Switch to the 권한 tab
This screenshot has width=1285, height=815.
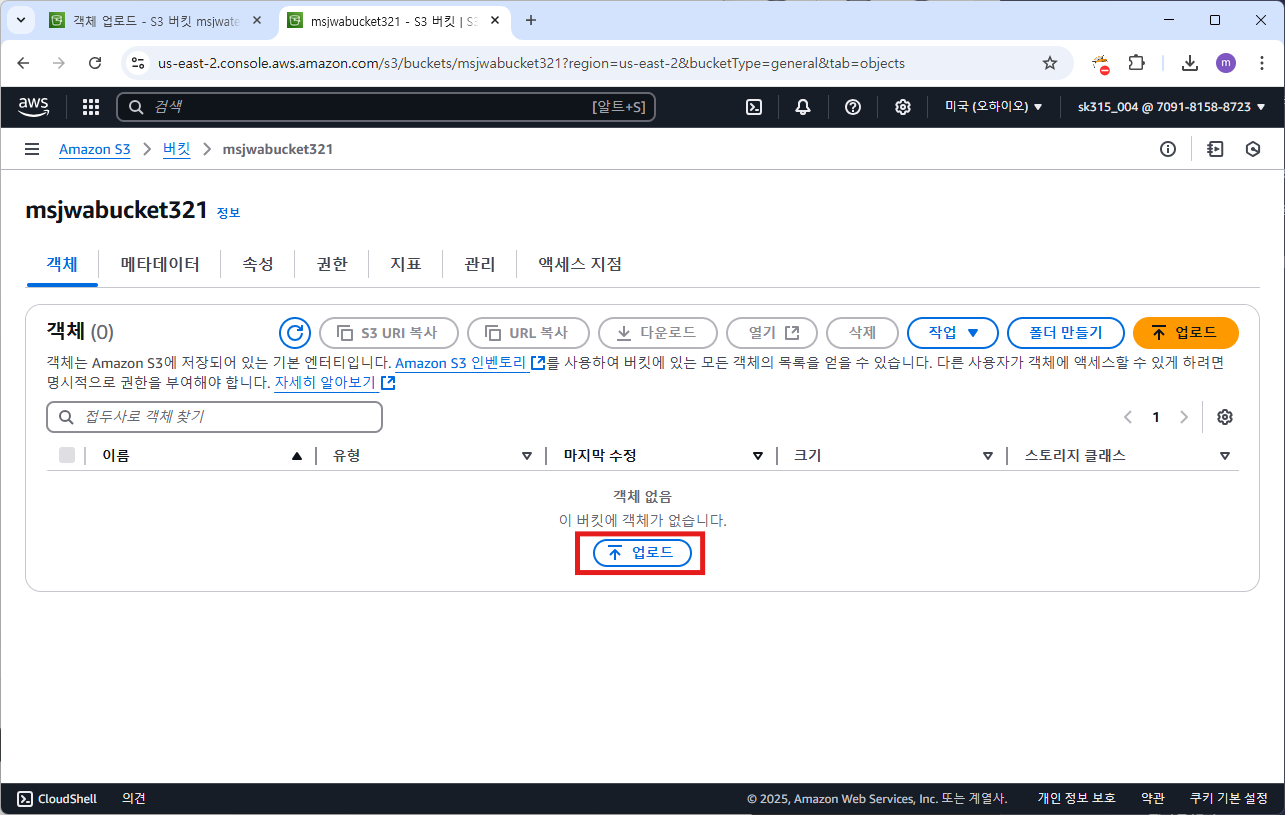(x=332, y=264)
